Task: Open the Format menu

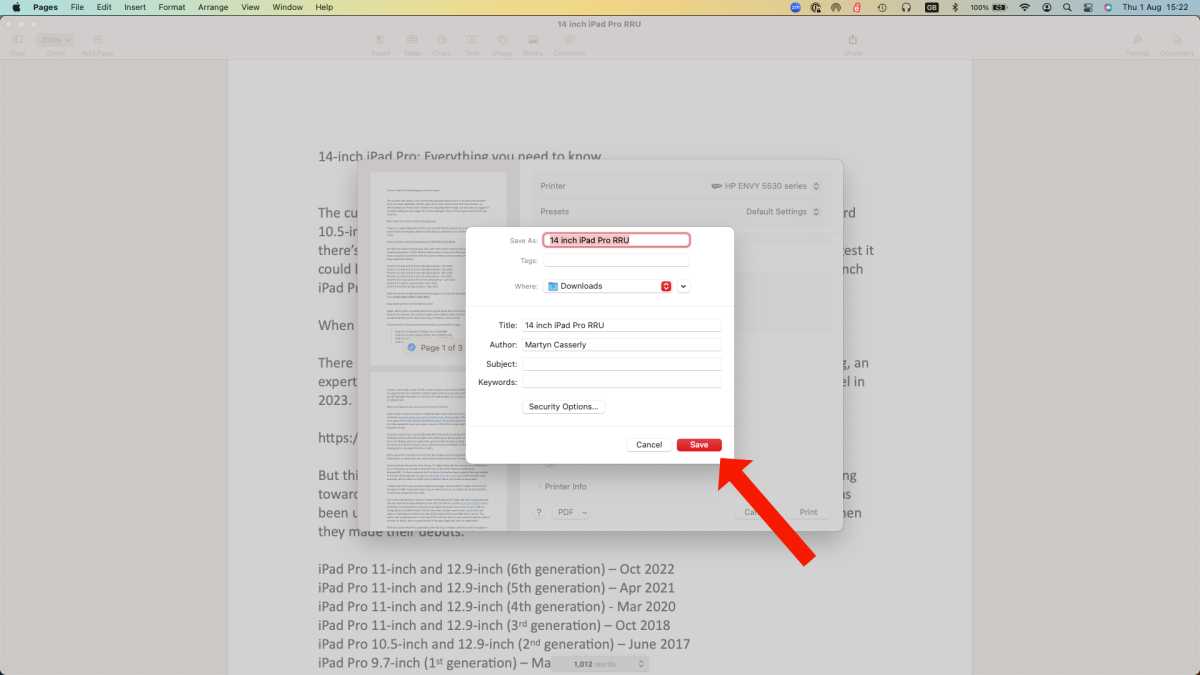Action: pyautogui.click(x=172, y=7)
